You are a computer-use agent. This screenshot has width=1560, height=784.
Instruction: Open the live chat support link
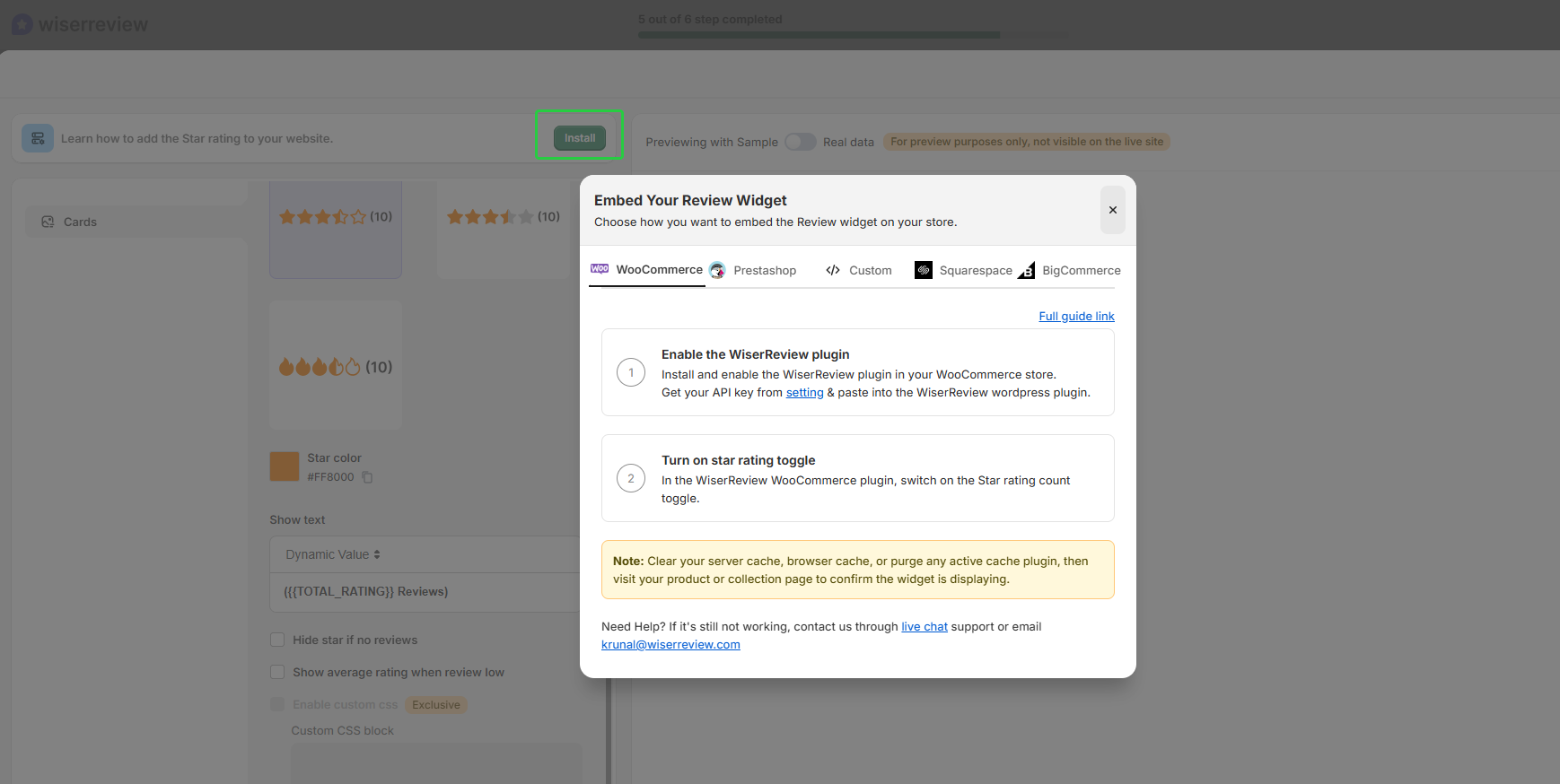(x=925, y=627)
